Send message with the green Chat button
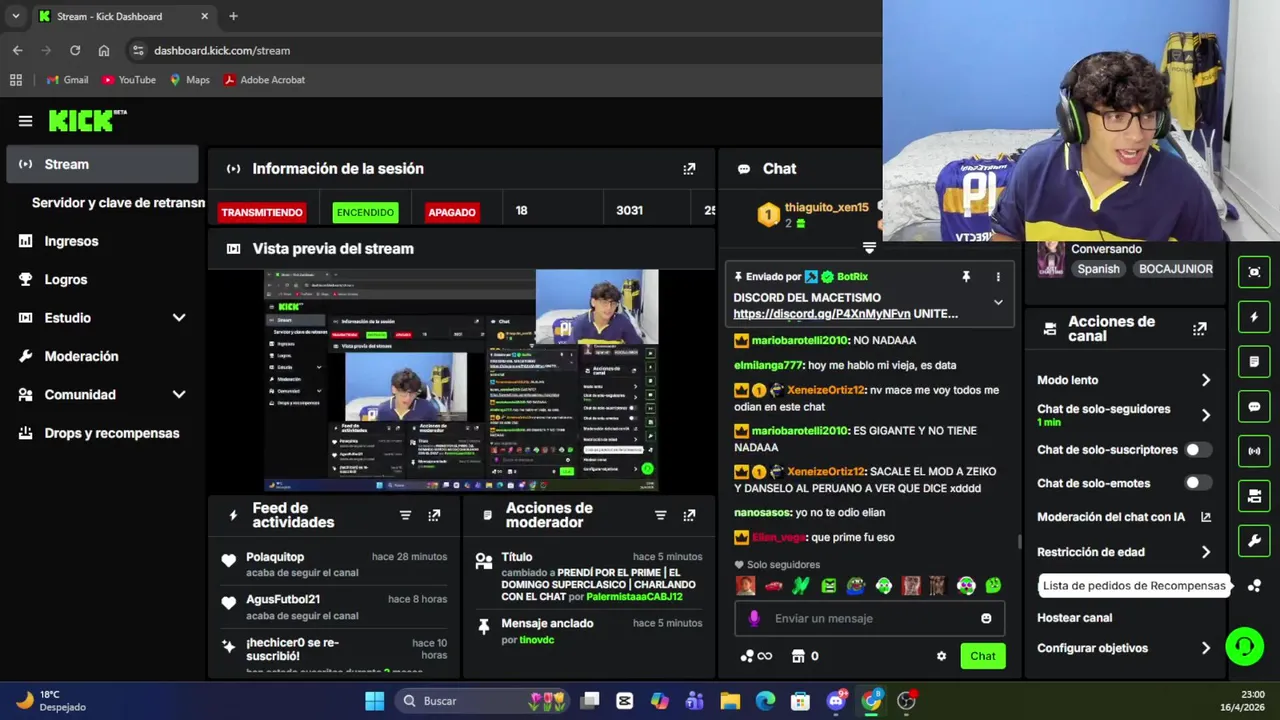Screen dimensions: 1280x720 click(x=982, y=656)
